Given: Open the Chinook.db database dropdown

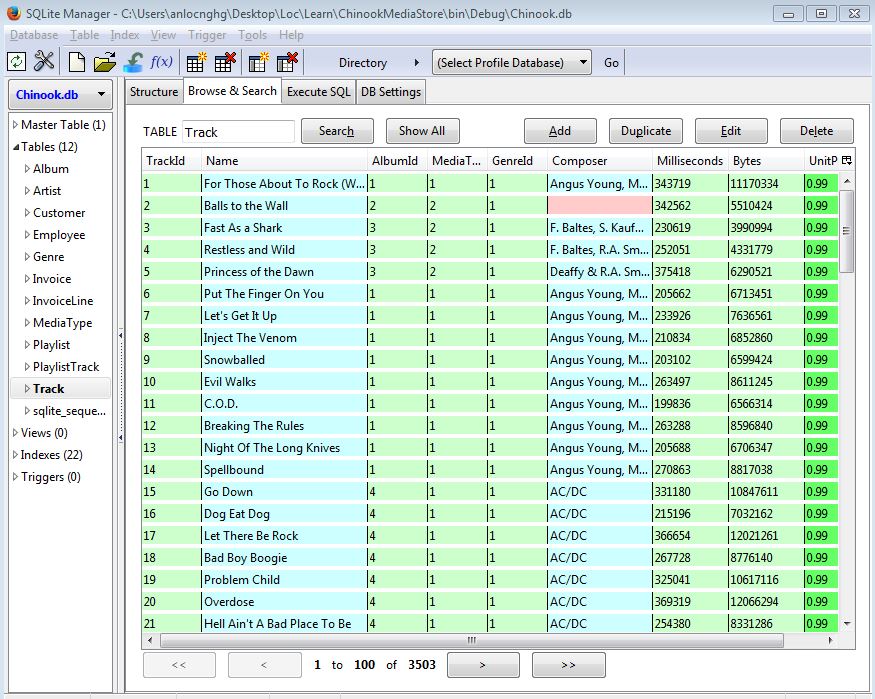Looking at the screenshot, I should click(x=60, y=94).
